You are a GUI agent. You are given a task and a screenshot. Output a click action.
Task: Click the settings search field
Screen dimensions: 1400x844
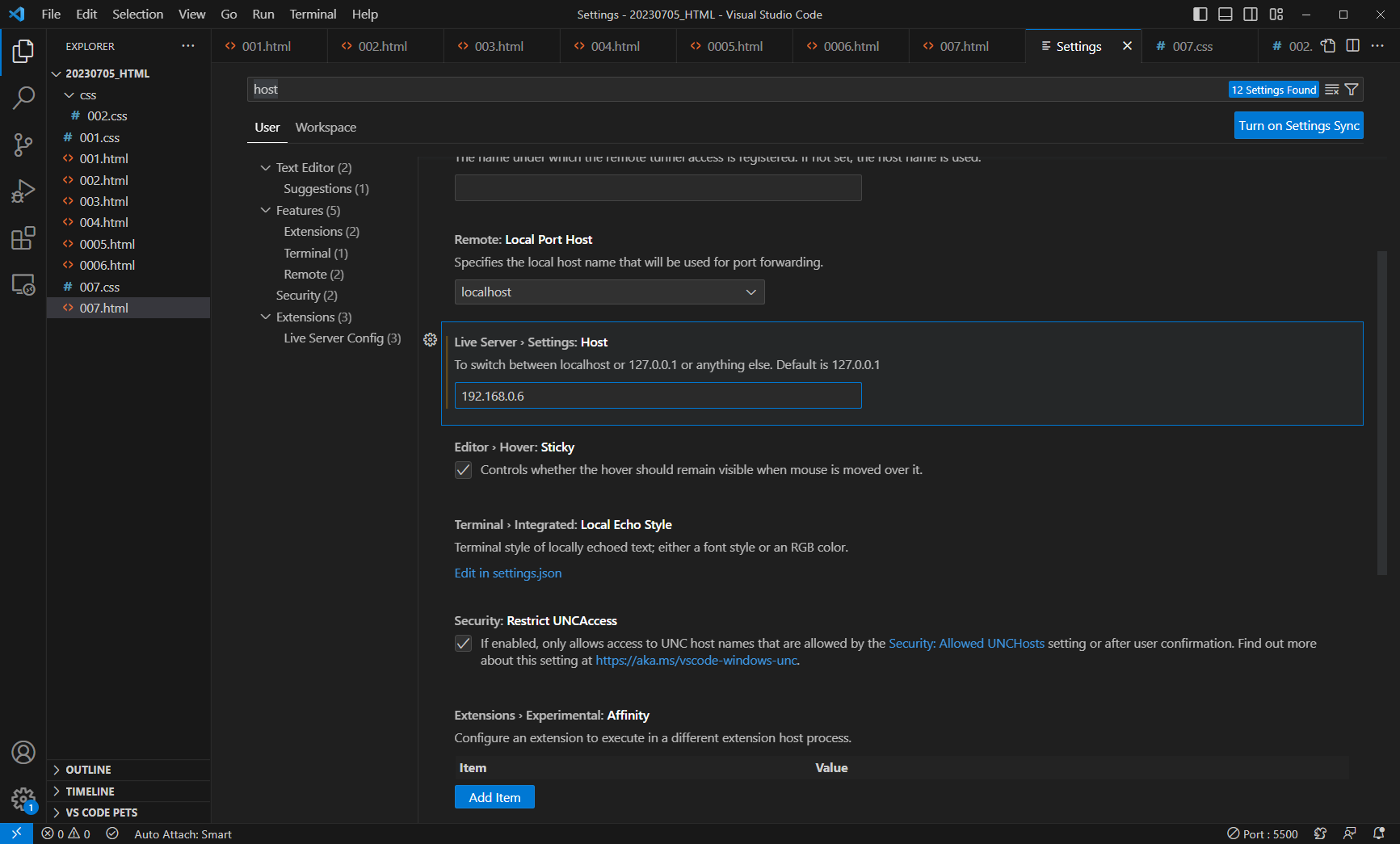(x=735, y=90)
